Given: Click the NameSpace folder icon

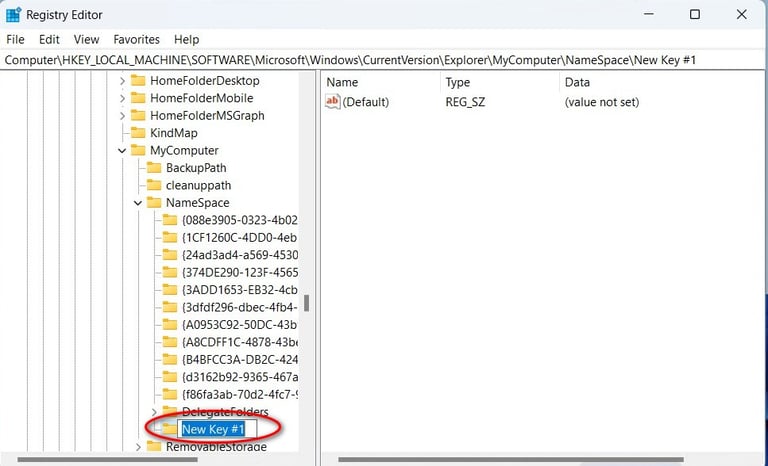Looking at the screenshot, I should [x=154, y=203].
